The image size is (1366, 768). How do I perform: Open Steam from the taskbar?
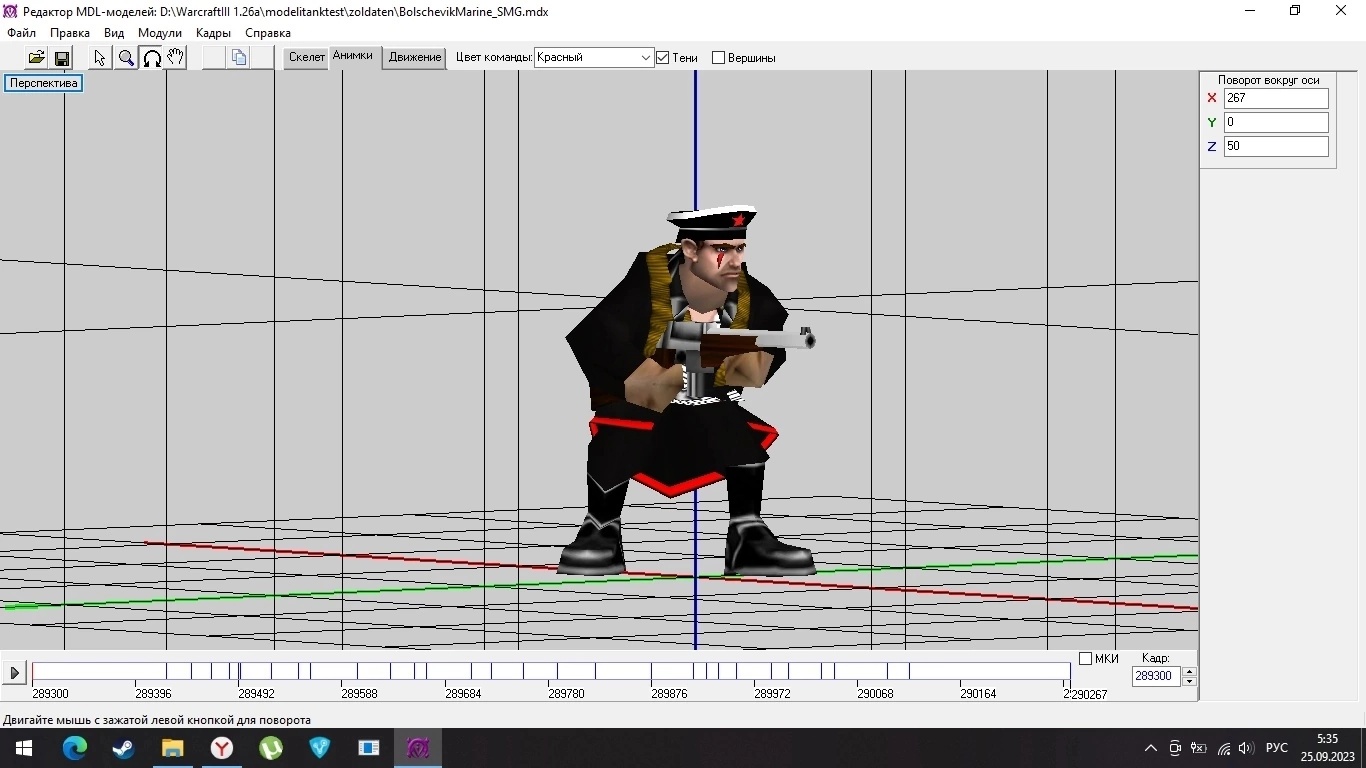pyautogui.click(x=123, y=748)
